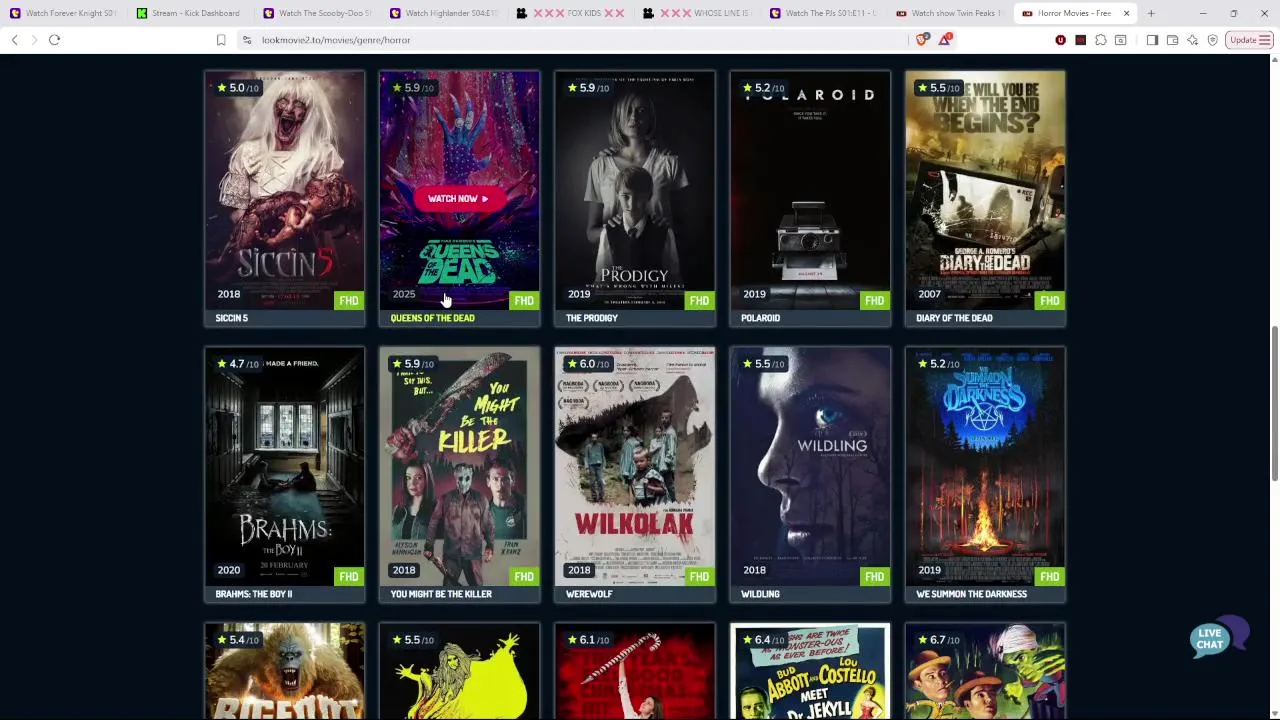The height and width of the screenshot is (720, 1280).
Task: Open the We Summon the Darkness poster
Action: pyautogui.click(x=985, y=466)
